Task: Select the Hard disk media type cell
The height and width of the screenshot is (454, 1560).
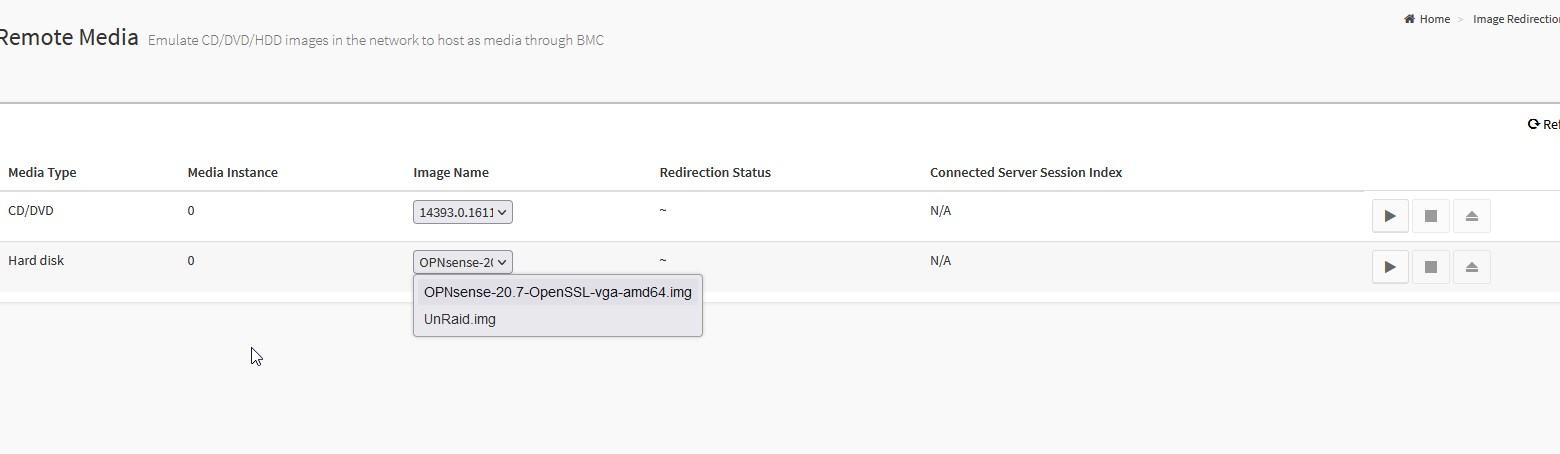Action: click(36, 260)
